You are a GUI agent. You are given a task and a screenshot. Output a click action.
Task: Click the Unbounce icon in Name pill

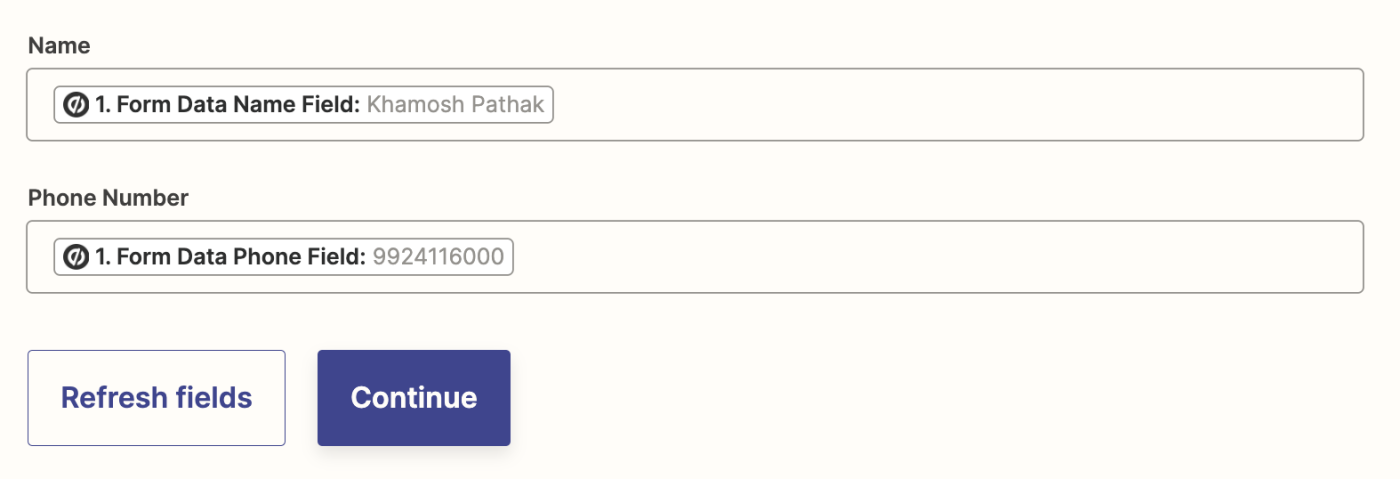click(76, 105)
